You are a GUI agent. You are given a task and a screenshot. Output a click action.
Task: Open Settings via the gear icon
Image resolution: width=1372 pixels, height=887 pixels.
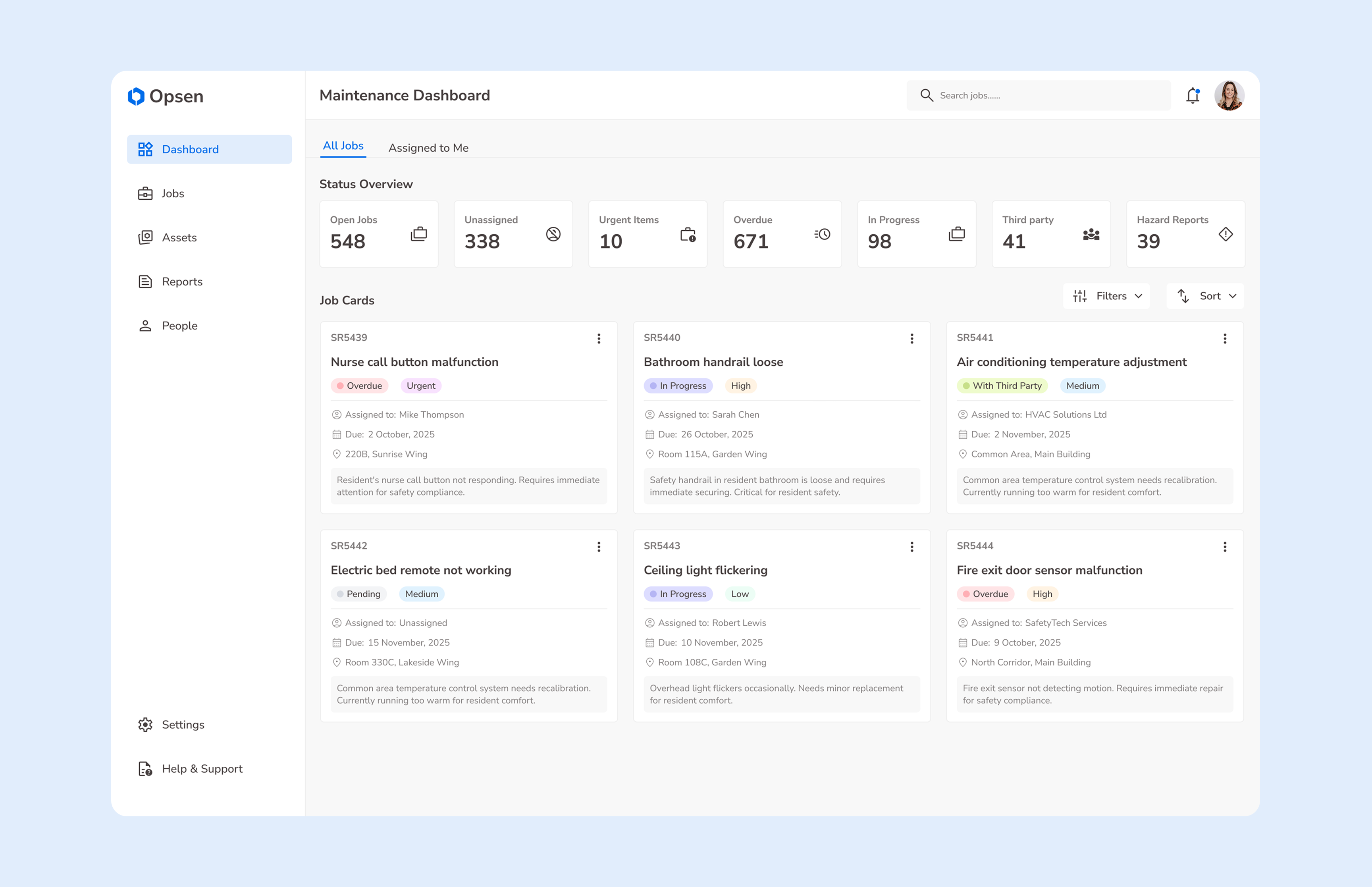point(146,725)
